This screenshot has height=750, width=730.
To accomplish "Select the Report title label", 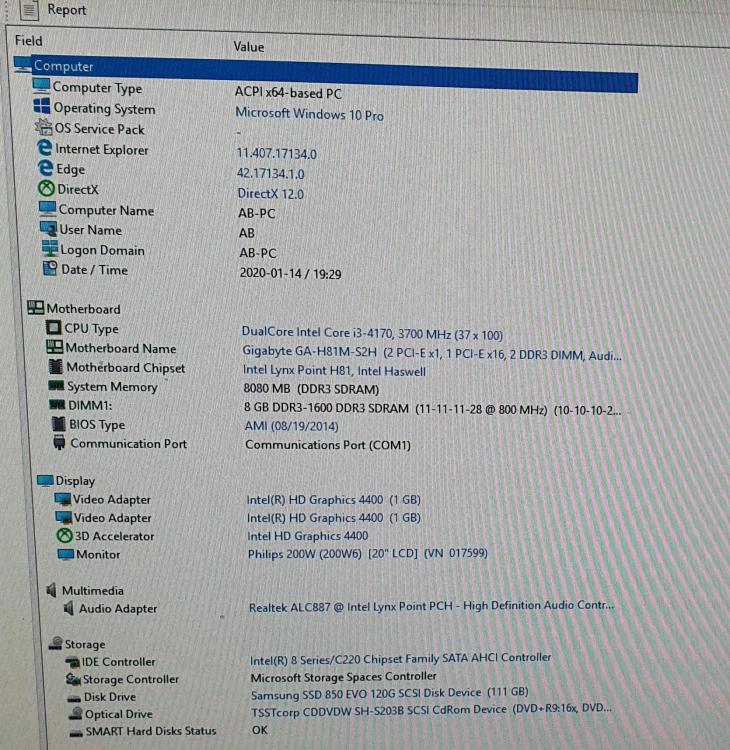I will (66, 10).
